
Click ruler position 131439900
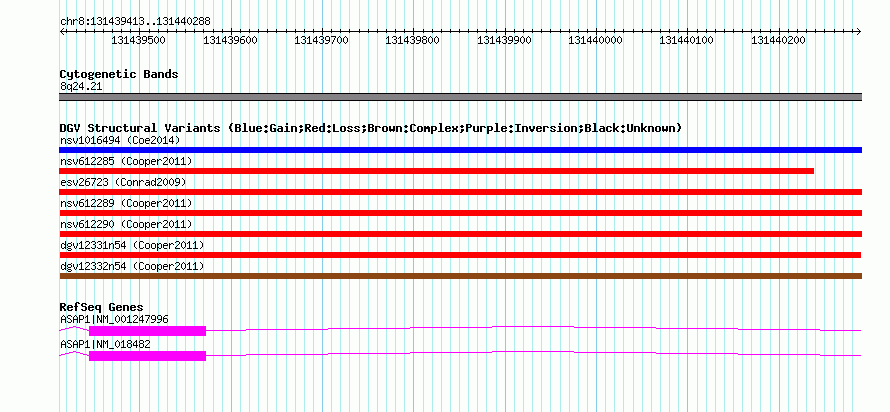504,40
